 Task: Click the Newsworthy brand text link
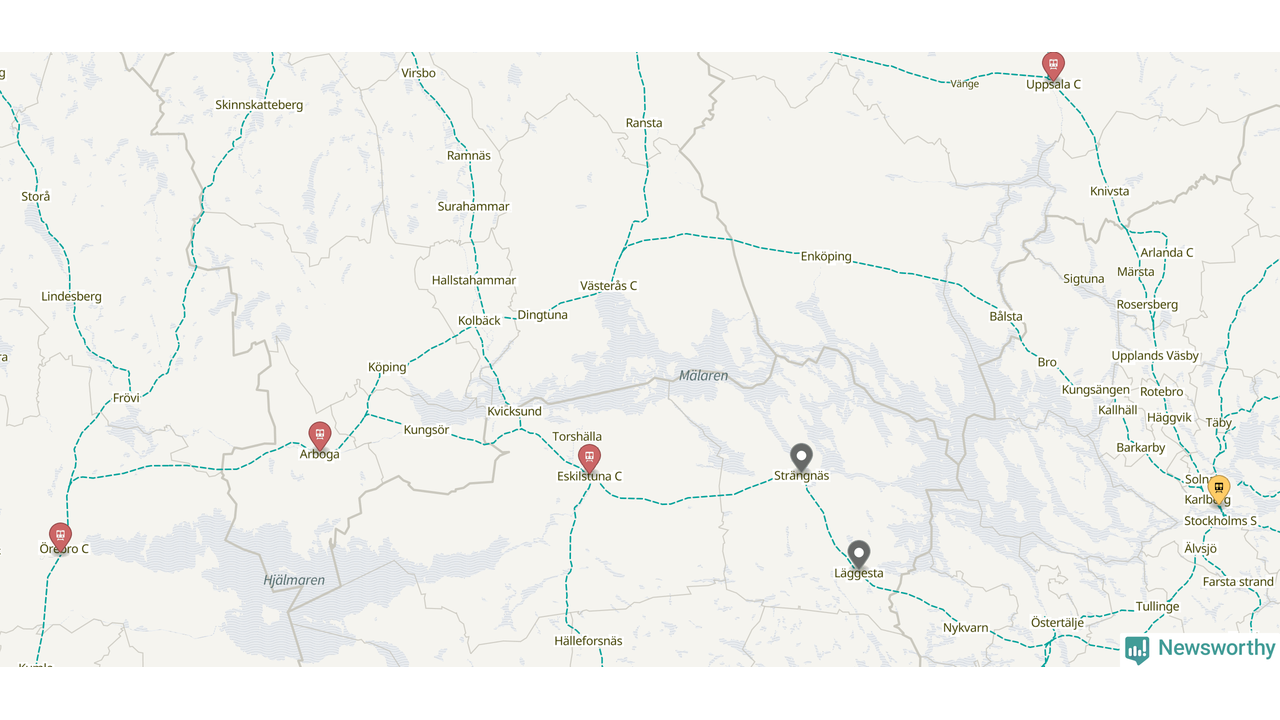tap(1216, 648)
